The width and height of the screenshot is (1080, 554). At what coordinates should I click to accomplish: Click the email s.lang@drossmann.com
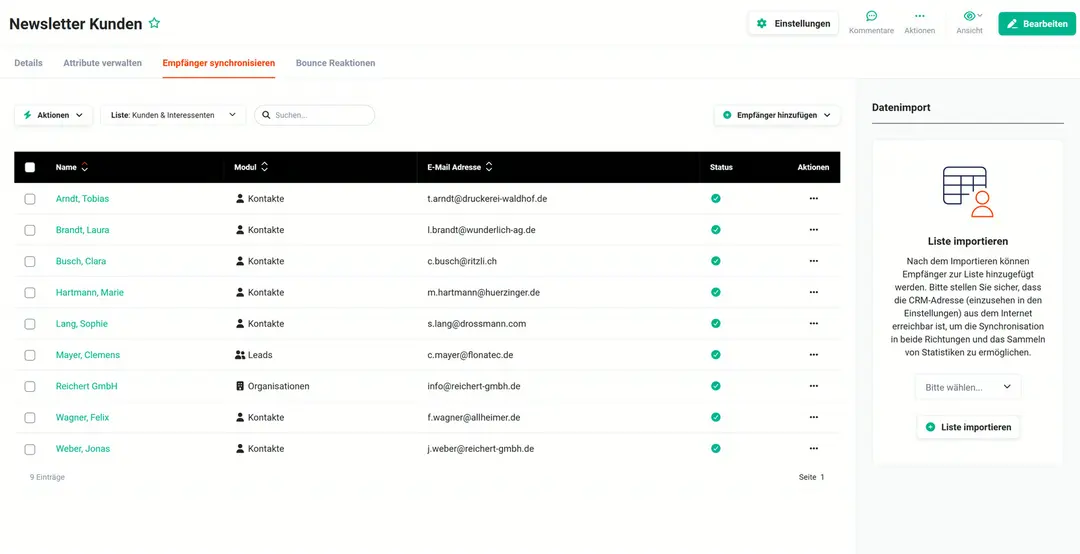[x=477, y=324]
